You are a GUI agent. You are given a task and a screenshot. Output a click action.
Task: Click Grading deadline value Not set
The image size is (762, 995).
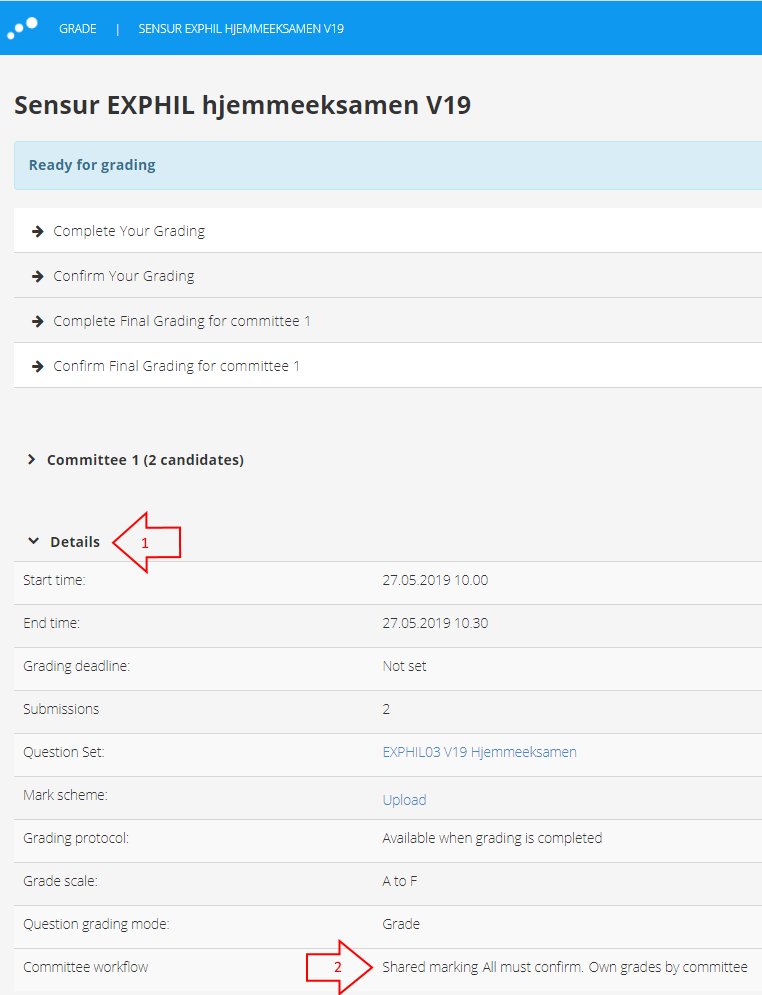(404, 666)
